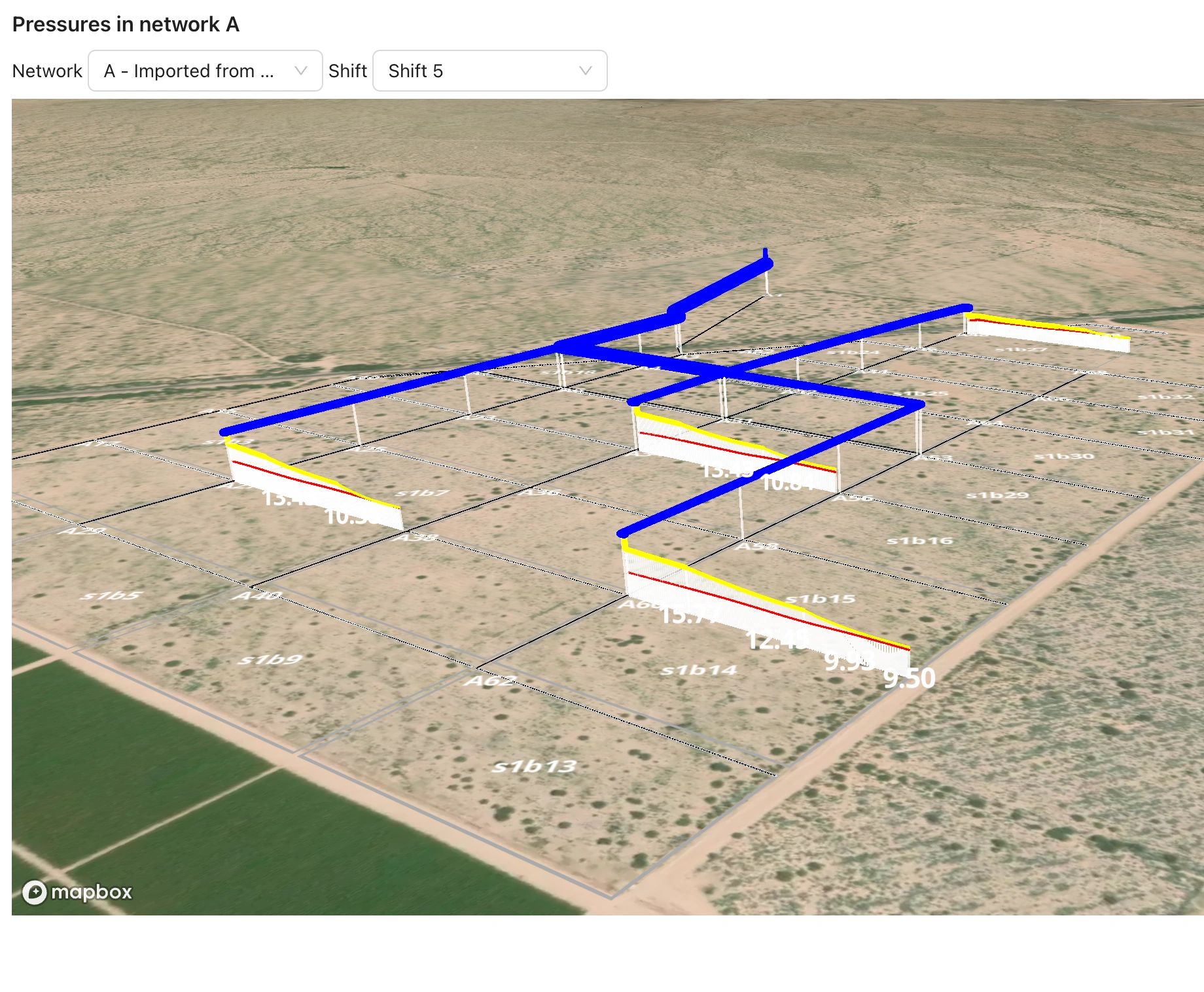Click the s1b5 block label

(x=111, y=595)
